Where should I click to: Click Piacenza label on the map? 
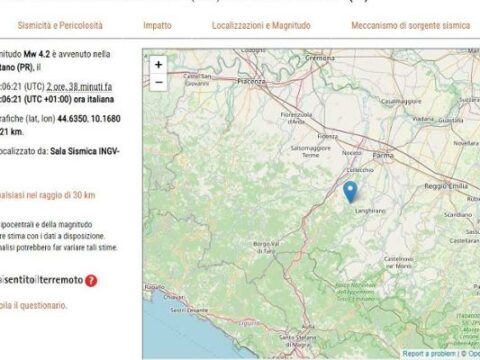point(251,81)
